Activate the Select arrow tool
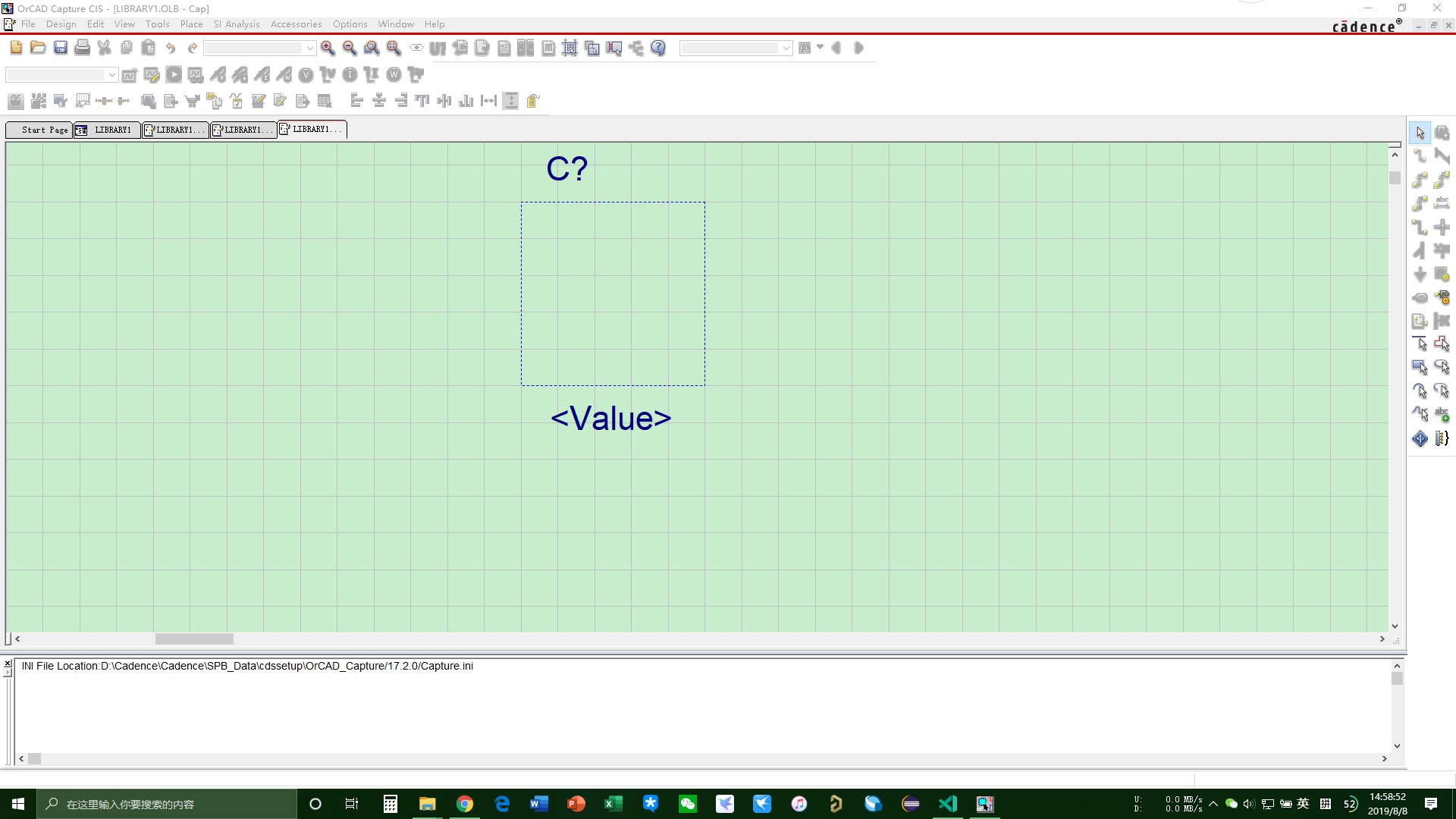 (1420, 133)
